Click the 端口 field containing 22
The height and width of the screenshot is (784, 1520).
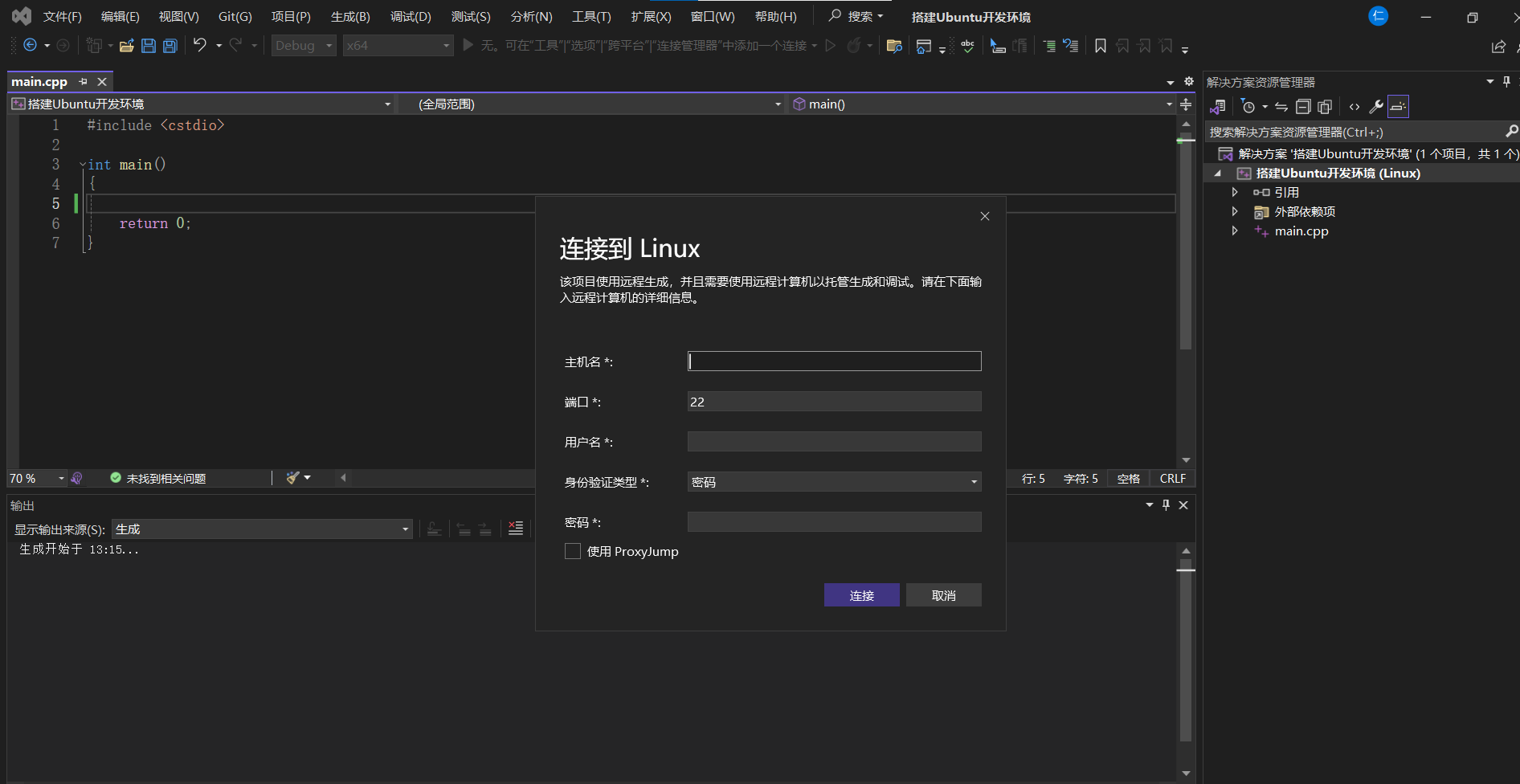[x=835, y=402]
